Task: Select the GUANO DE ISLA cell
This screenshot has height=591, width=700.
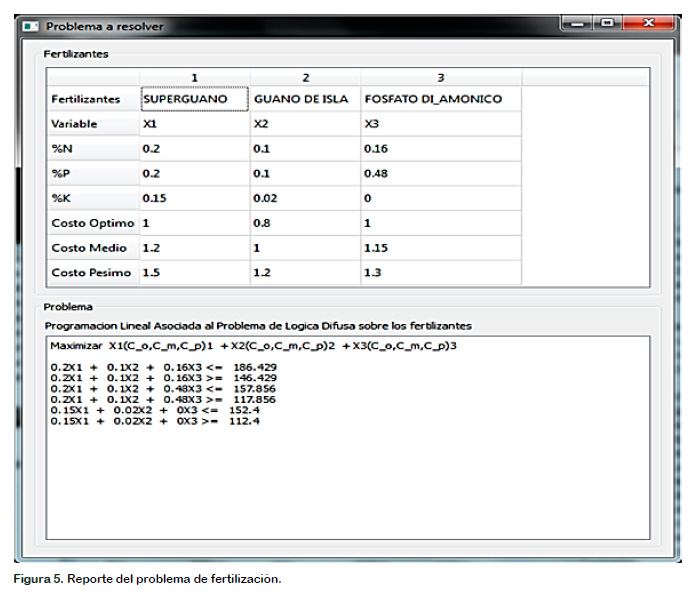Action: [x=305, y=99]
